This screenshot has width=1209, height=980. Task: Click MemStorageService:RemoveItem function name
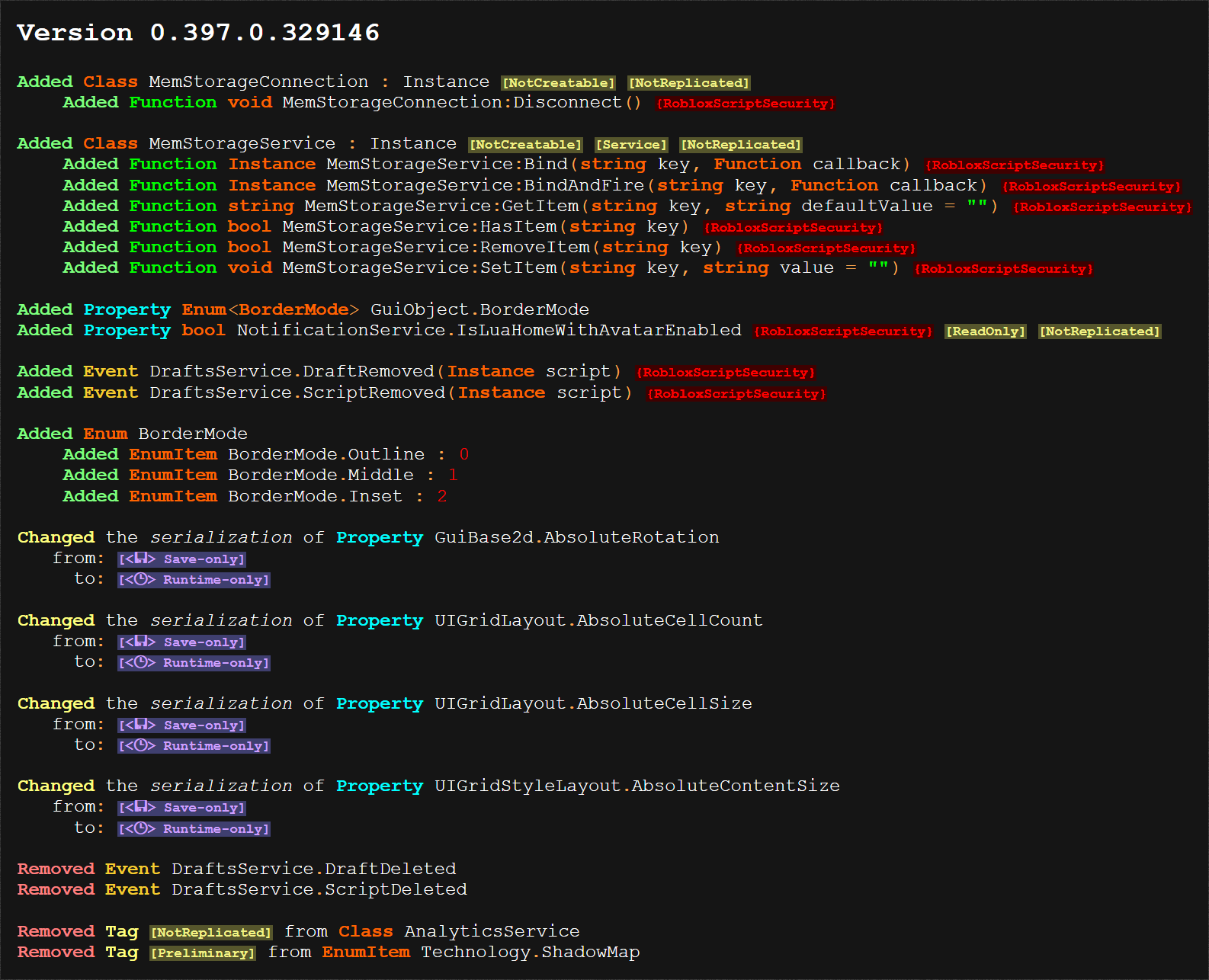coord(436,247)
